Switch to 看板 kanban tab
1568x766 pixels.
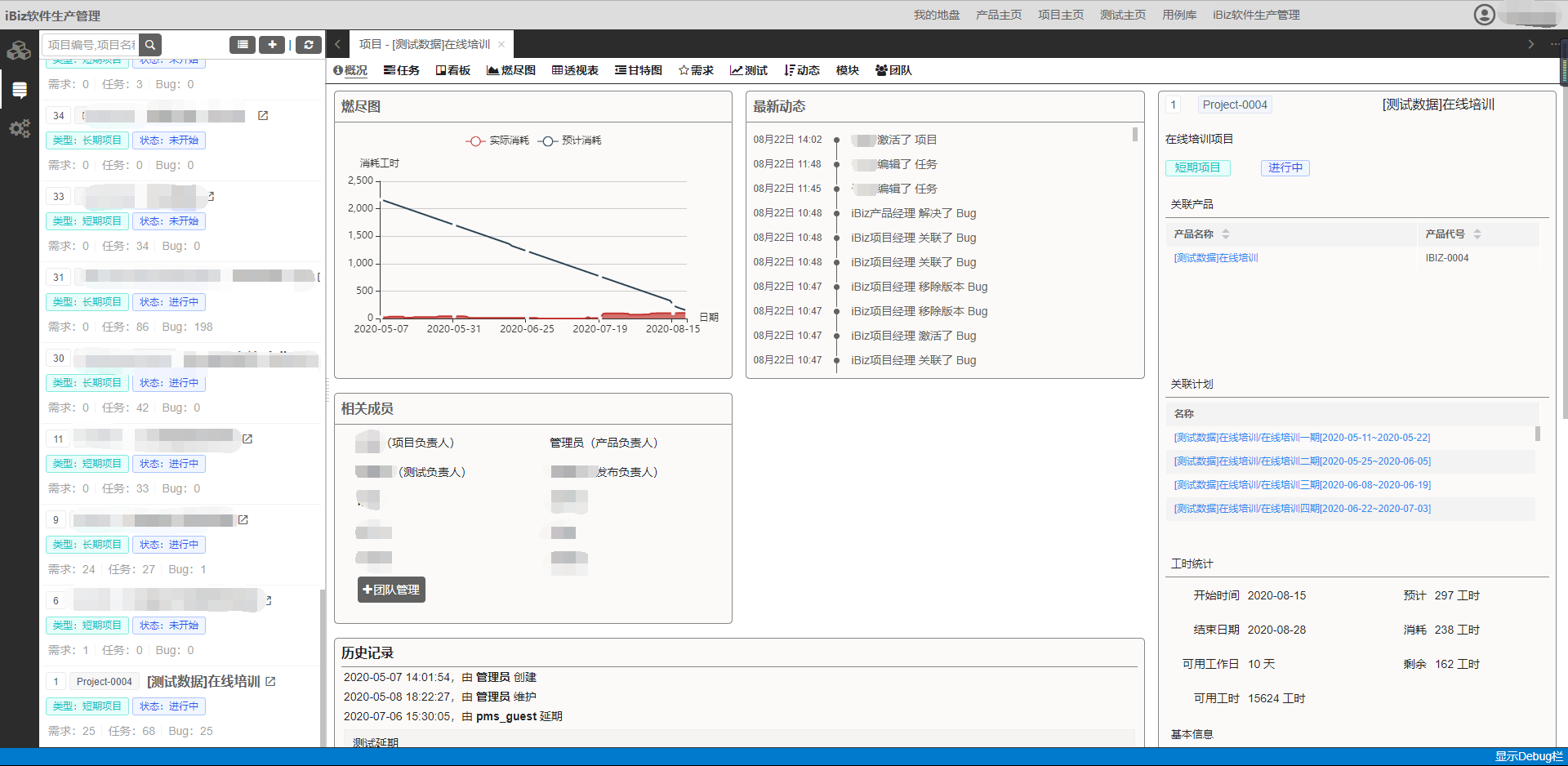(453, 71)
